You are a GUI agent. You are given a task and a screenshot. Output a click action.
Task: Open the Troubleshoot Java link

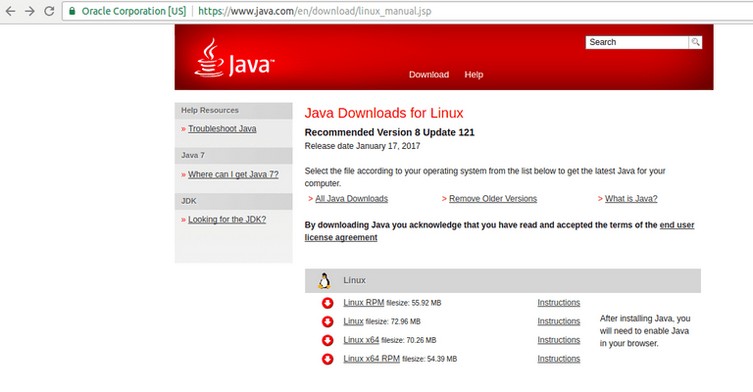222,129
